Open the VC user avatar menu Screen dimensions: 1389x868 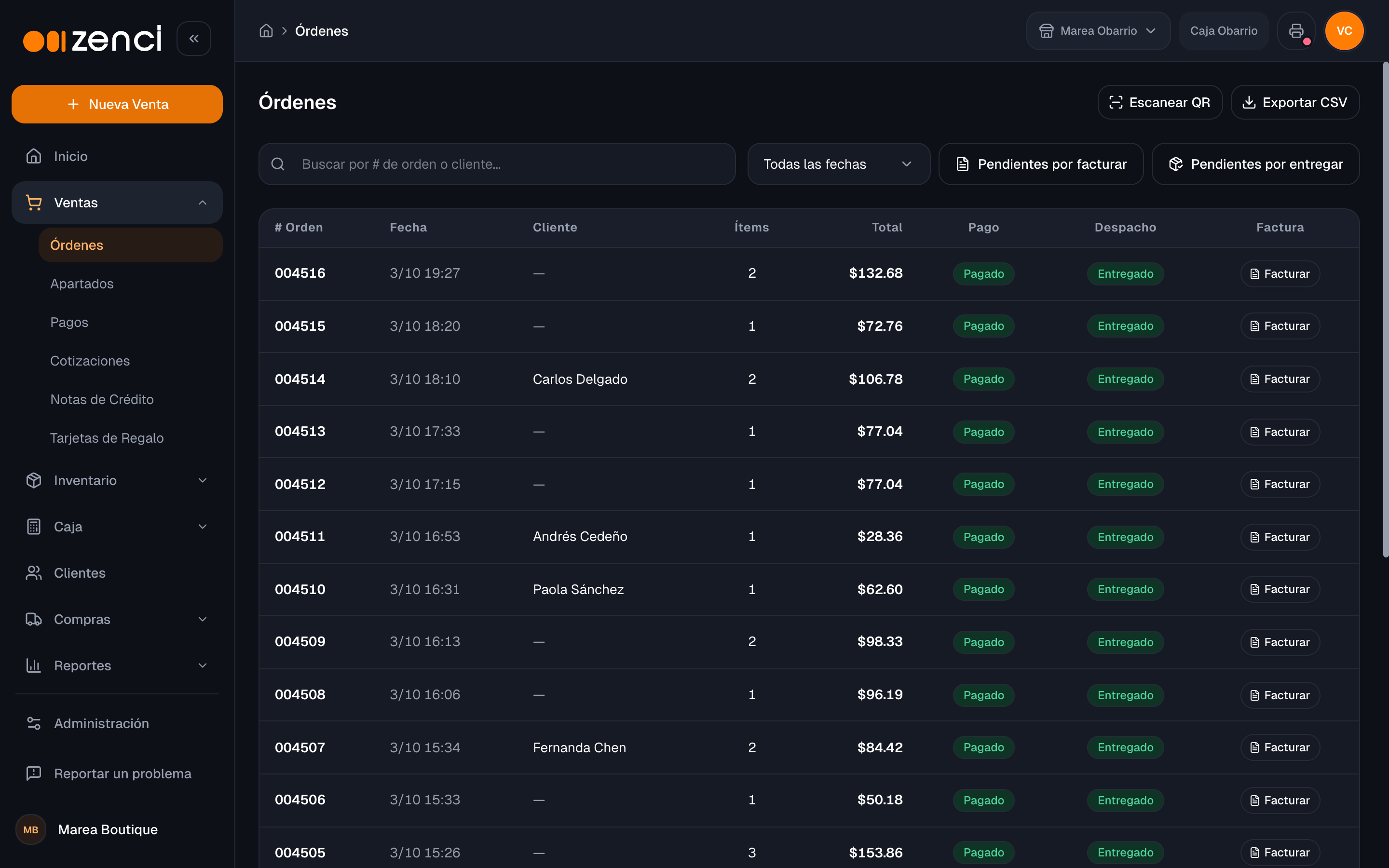(x=1344, y=31)
